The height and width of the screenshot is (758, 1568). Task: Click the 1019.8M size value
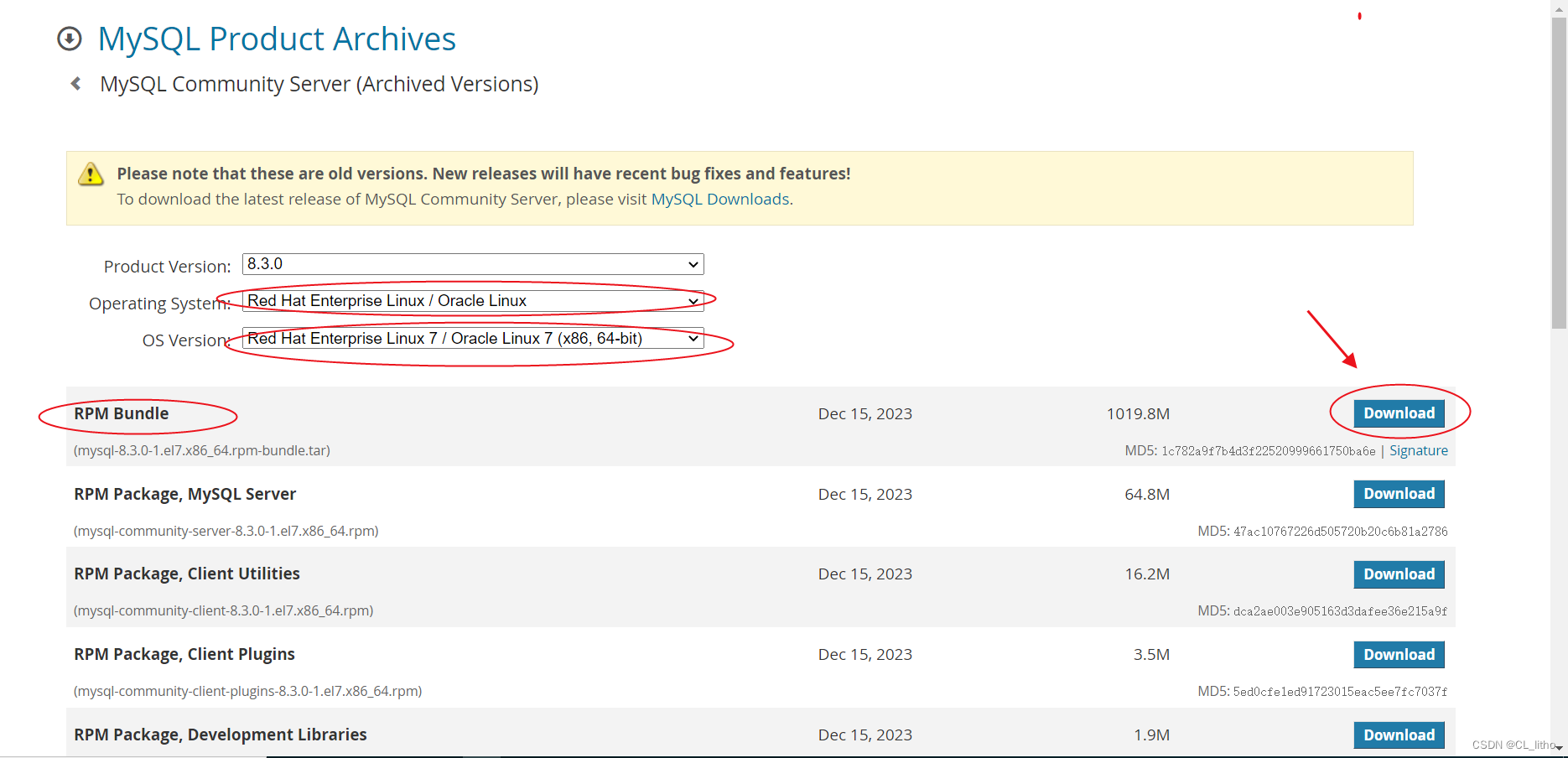tap(1138, 413)
